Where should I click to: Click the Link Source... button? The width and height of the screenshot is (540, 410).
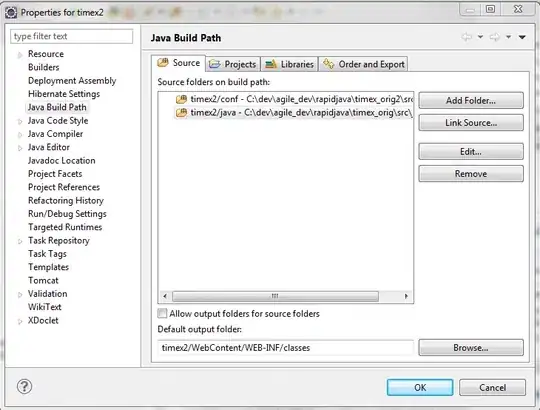471,123
